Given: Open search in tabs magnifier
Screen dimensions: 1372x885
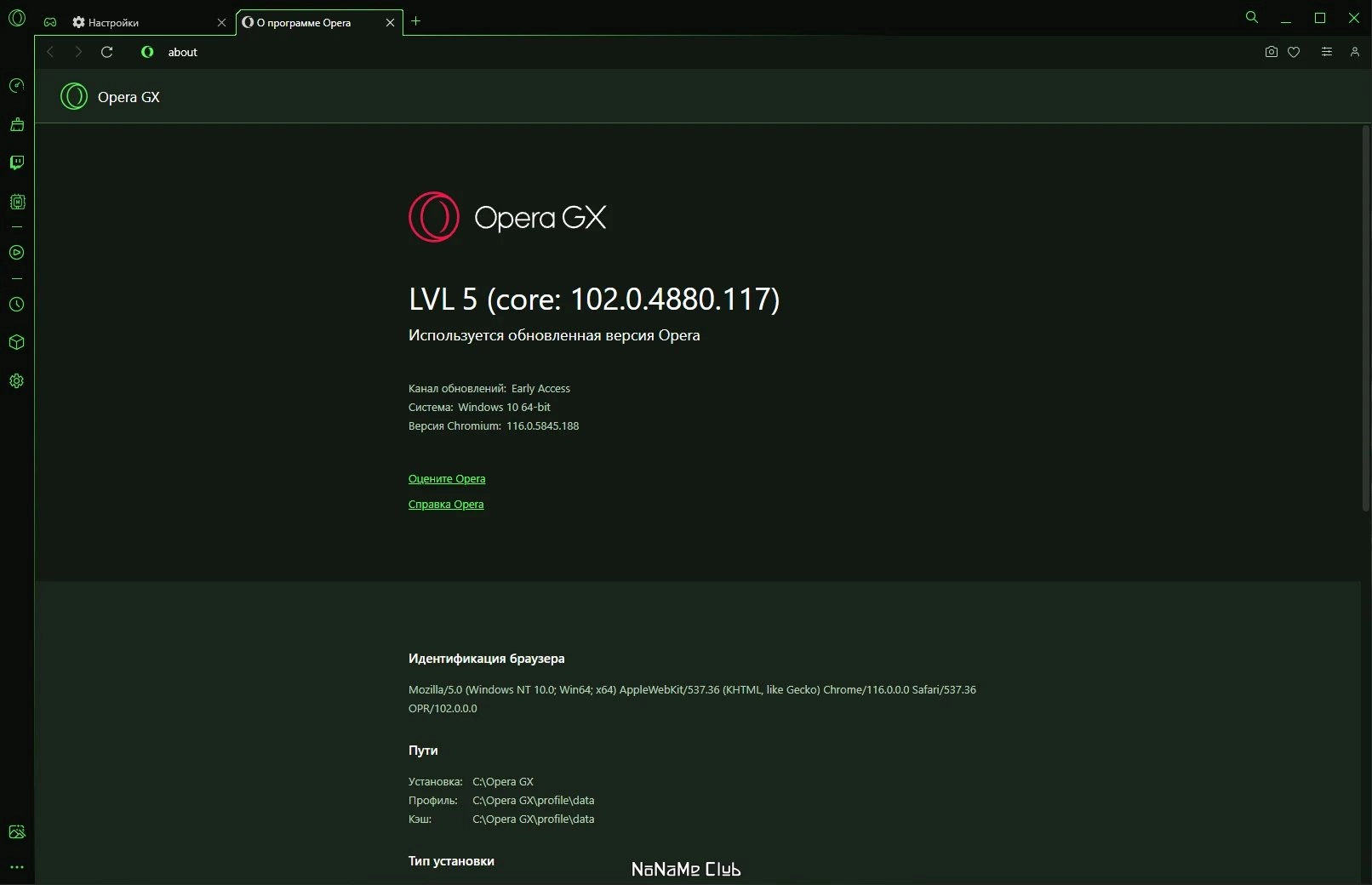Looking at the screenshot, I should pyautogui.click(x=1251, y=17).
